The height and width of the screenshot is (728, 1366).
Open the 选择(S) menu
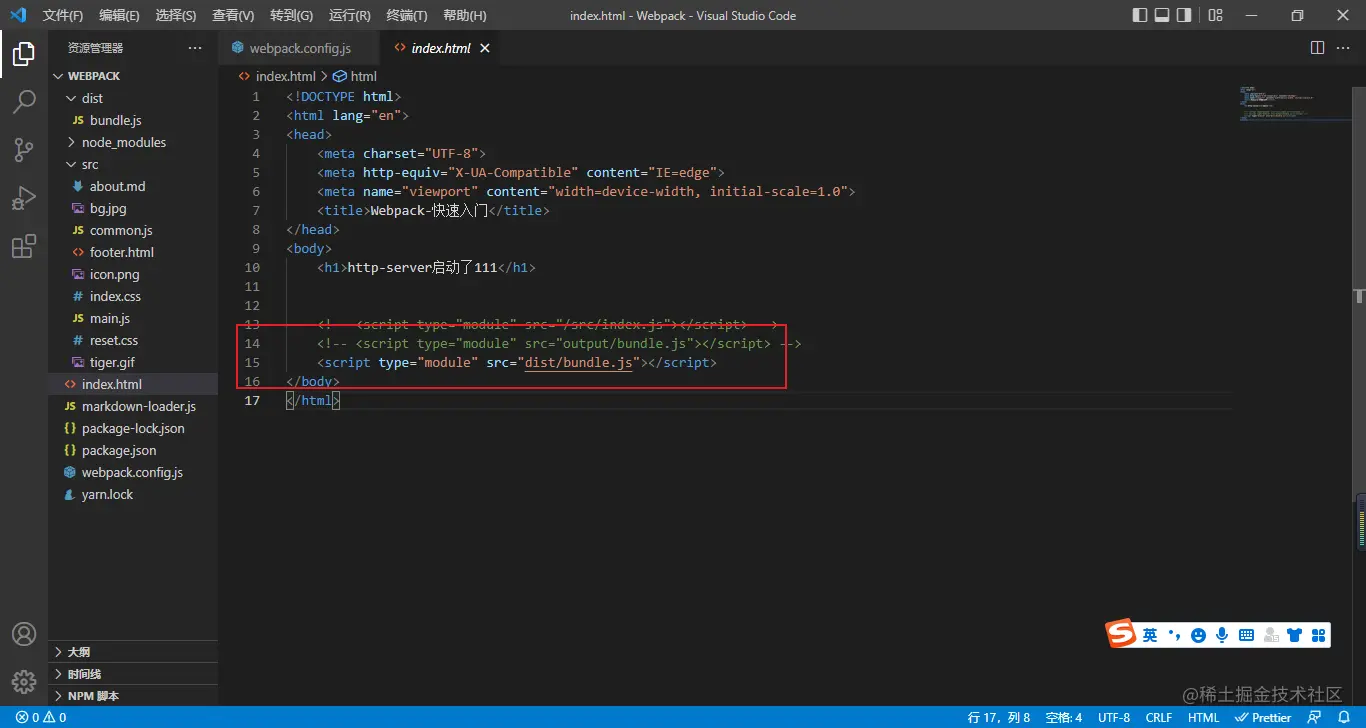click(176, 15)
